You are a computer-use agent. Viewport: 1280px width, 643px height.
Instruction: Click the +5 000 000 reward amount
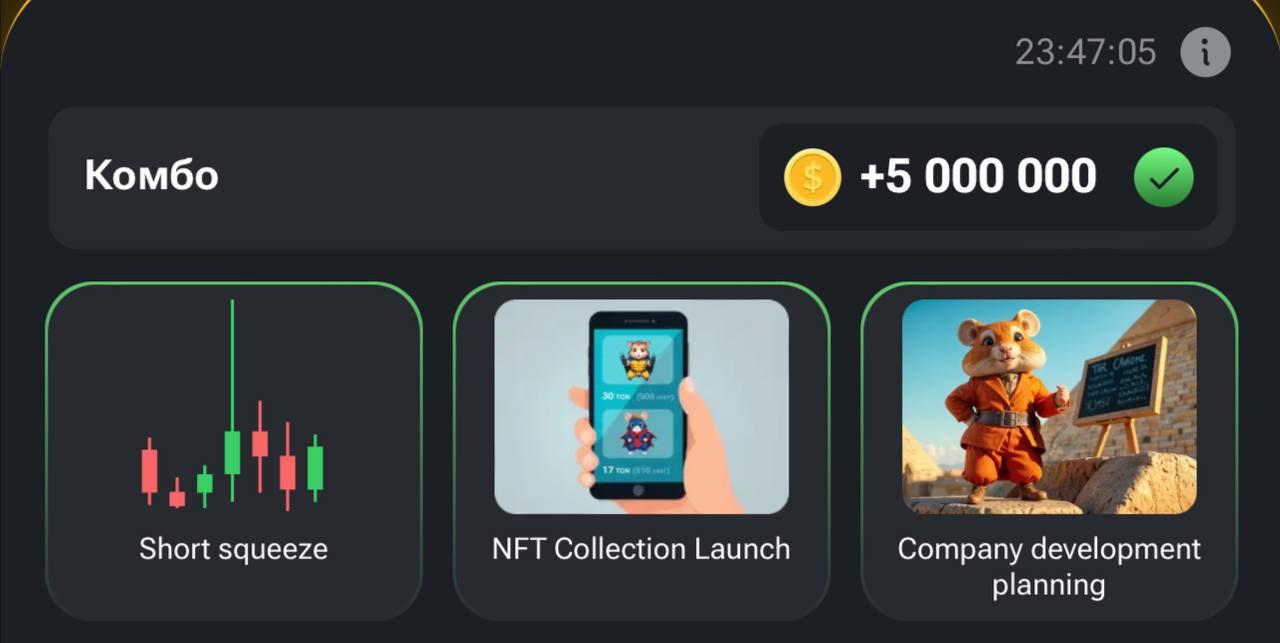(x=978, y=177)
